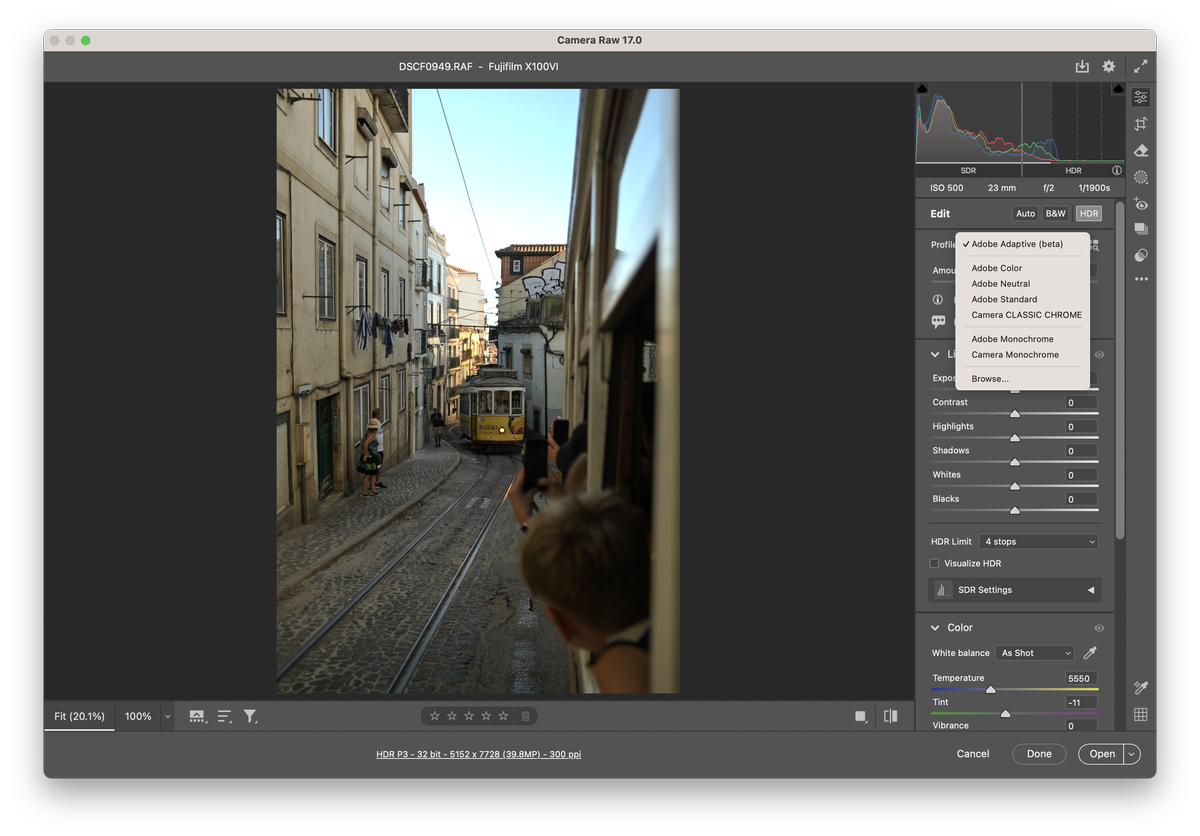Viewport: 1200px width, 836px height.
Task: Open the arrow dropdown beside Open button
Action: [x=1132, y=754]
